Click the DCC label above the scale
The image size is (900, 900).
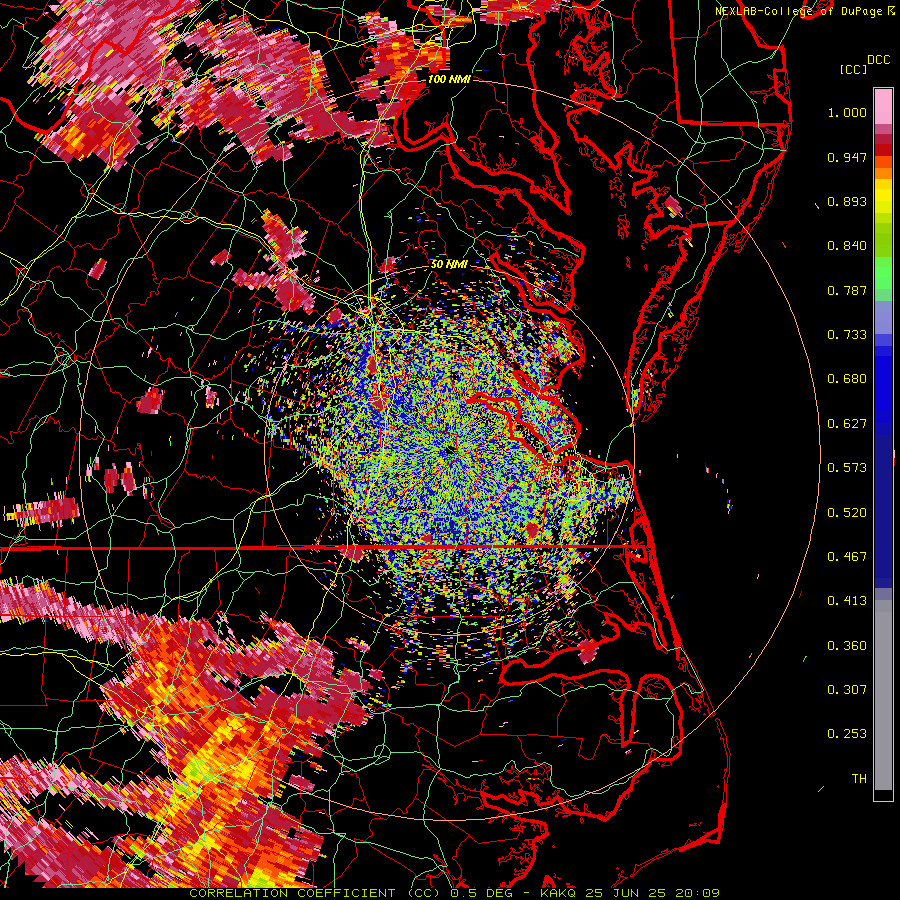pyautogui.click(x=878, y=60)
